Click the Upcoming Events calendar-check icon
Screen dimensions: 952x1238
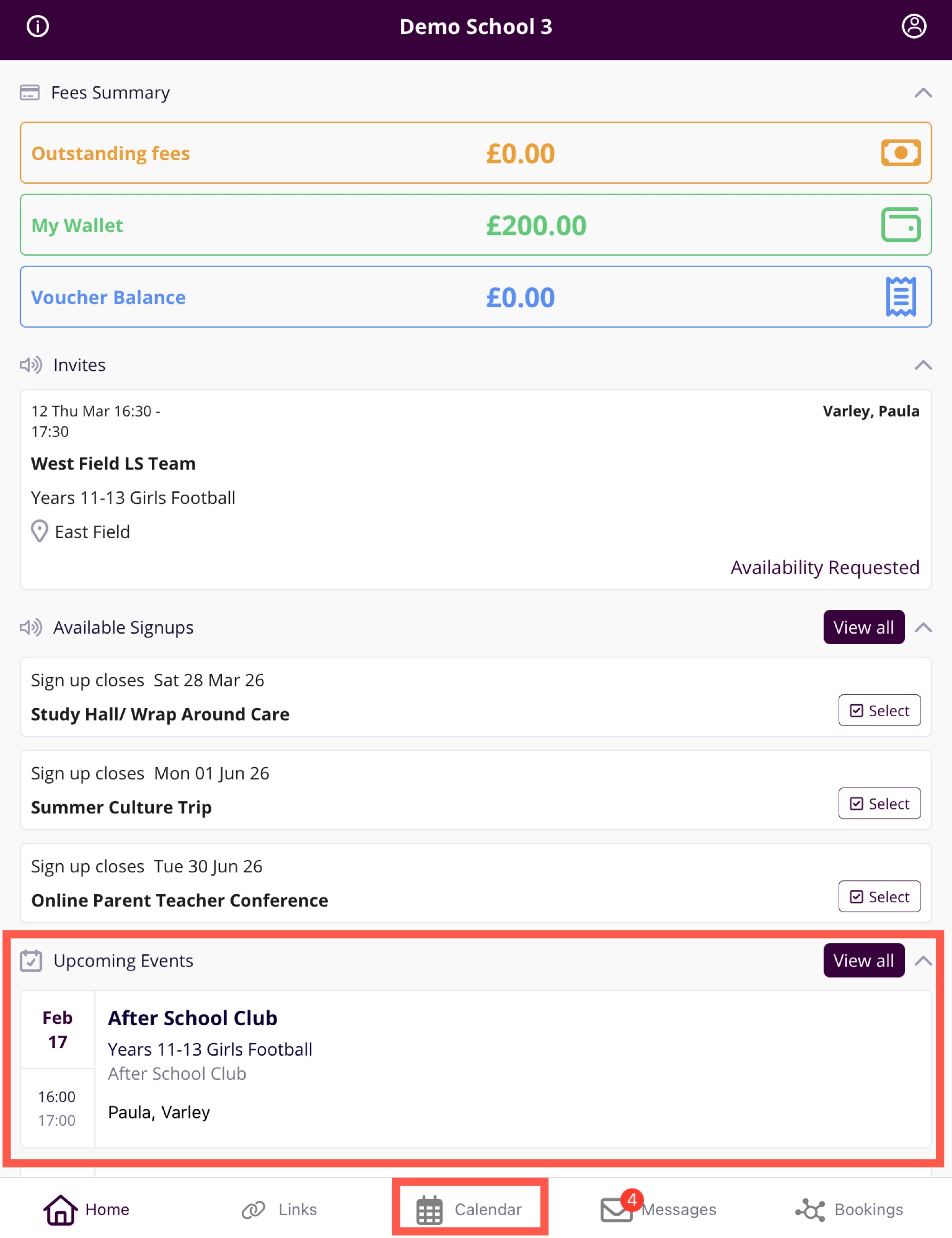pos(31,961)
